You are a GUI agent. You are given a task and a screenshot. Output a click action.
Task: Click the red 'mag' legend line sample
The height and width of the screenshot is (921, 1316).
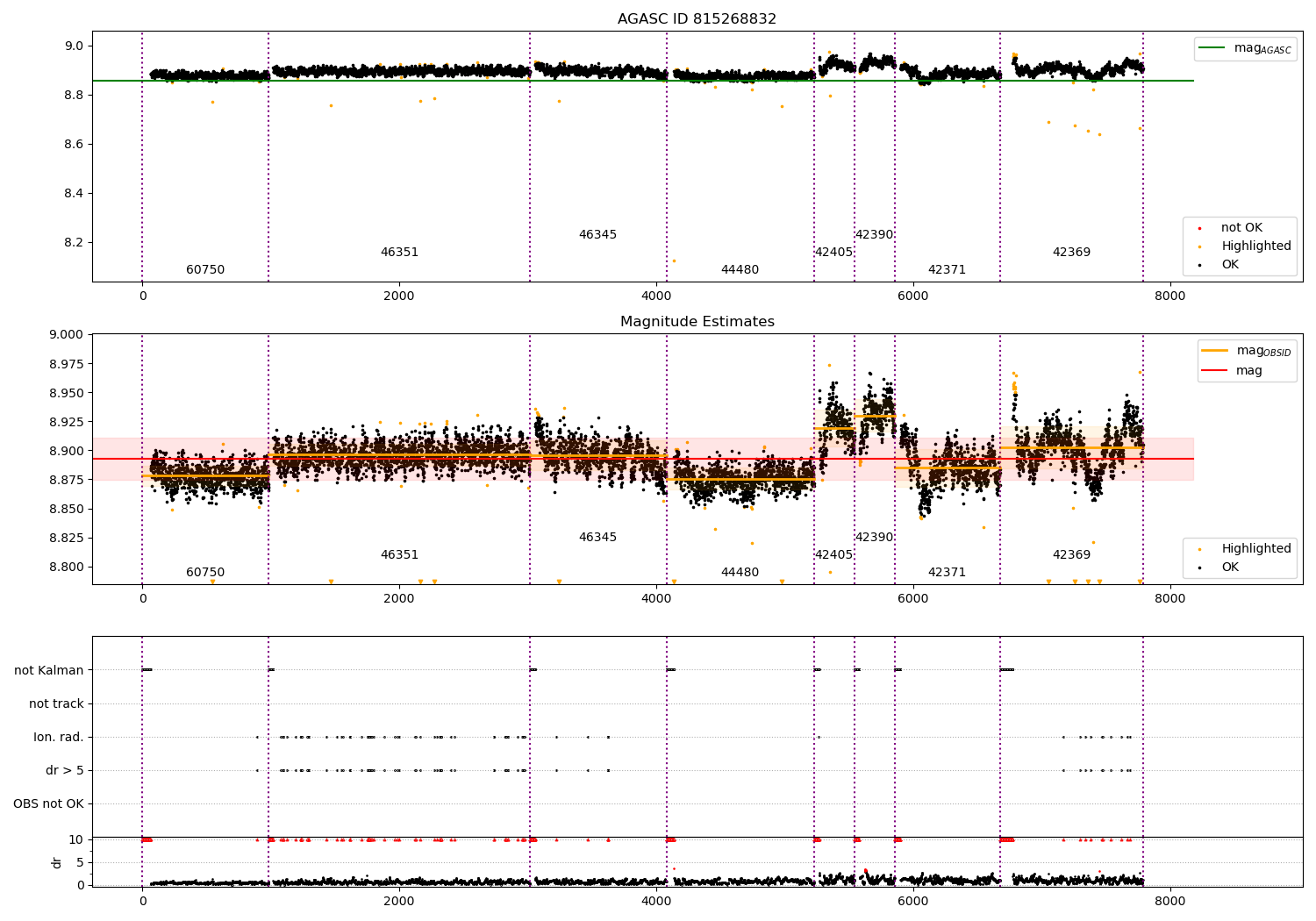click(1215, 371)
